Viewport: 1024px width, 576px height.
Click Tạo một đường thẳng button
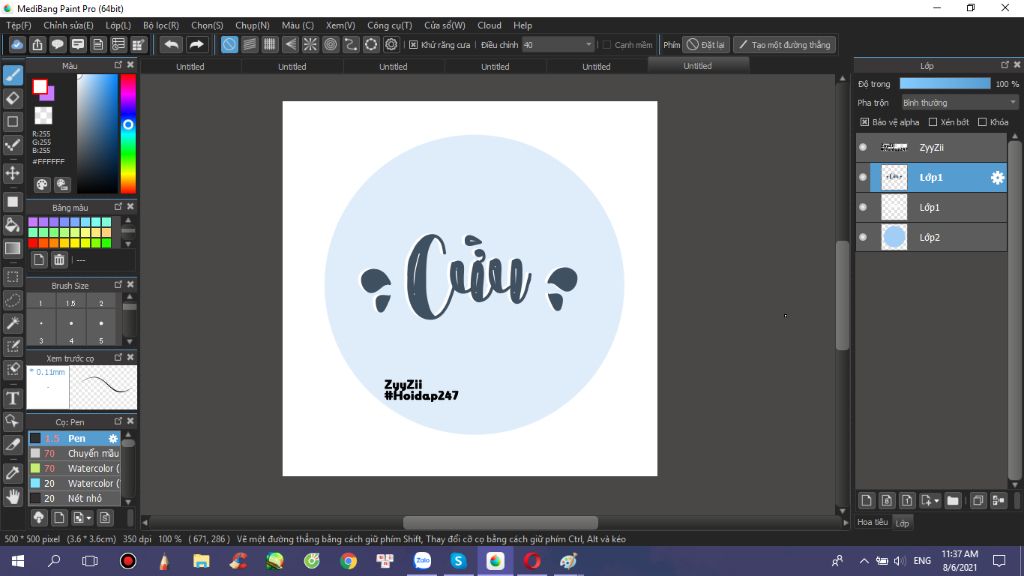point(784,45)
